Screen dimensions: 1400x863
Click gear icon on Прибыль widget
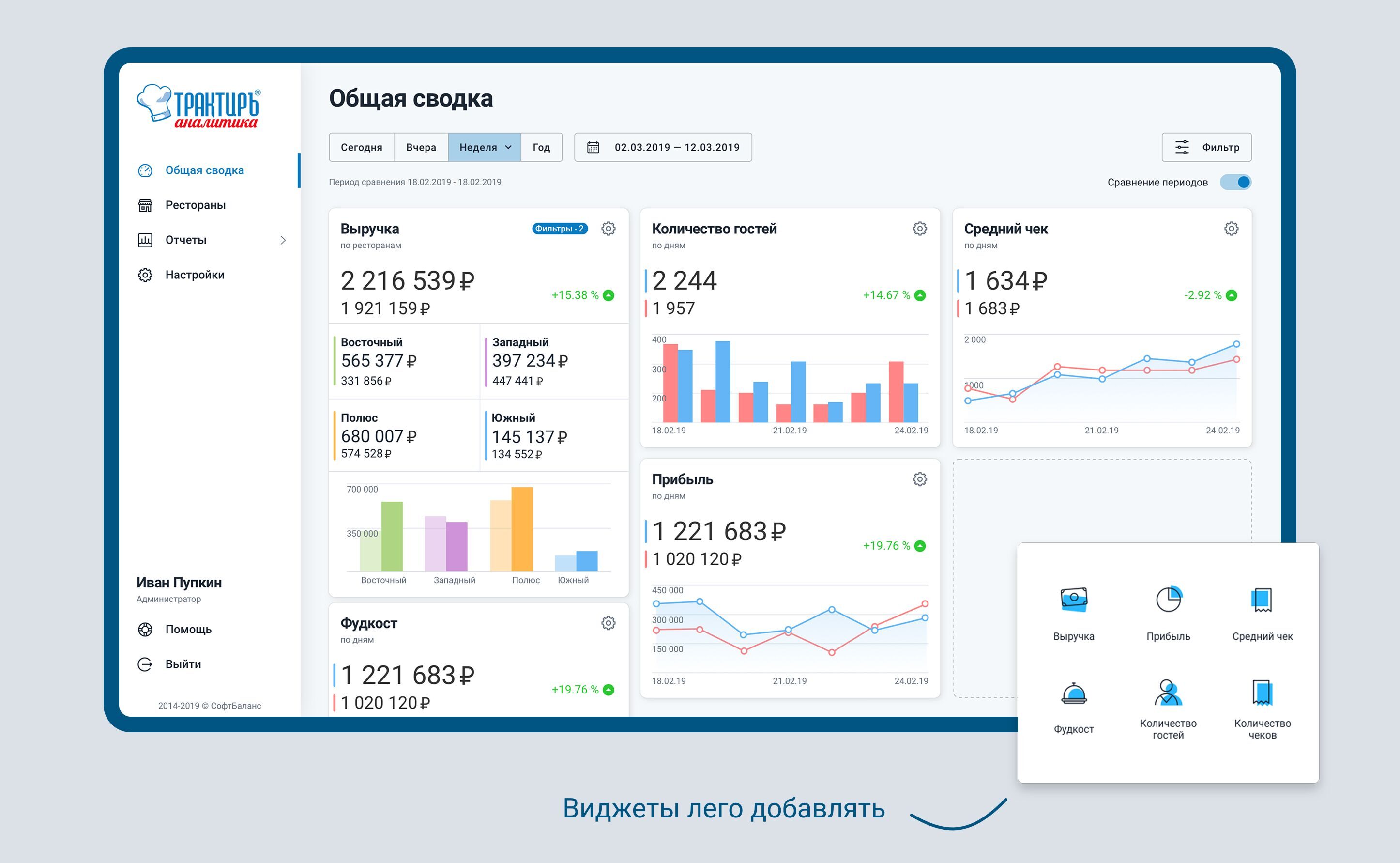[919, 479]
